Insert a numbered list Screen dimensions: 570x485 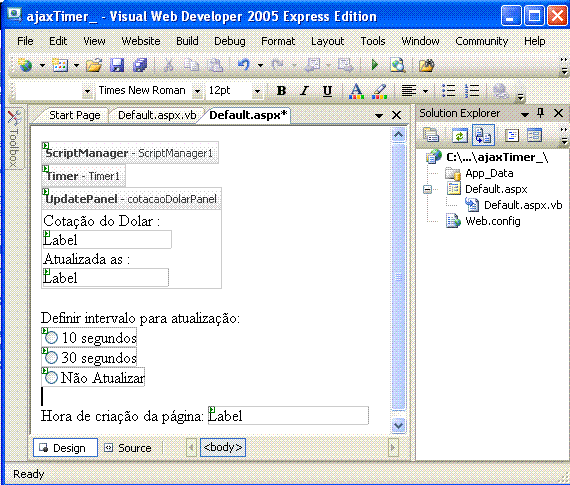(472, 91)
